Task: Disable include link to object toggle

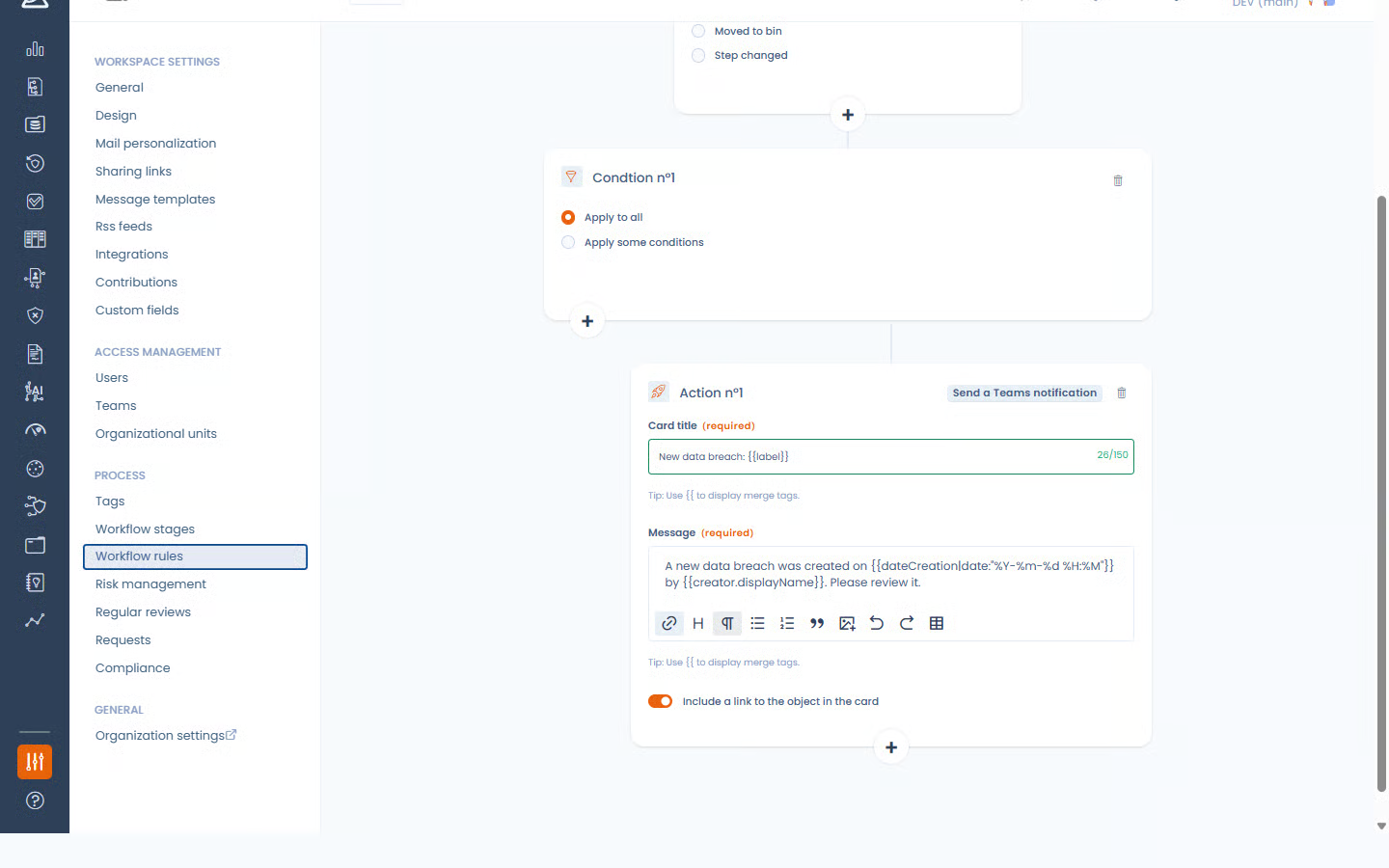Action: click(x=660, y=701)
